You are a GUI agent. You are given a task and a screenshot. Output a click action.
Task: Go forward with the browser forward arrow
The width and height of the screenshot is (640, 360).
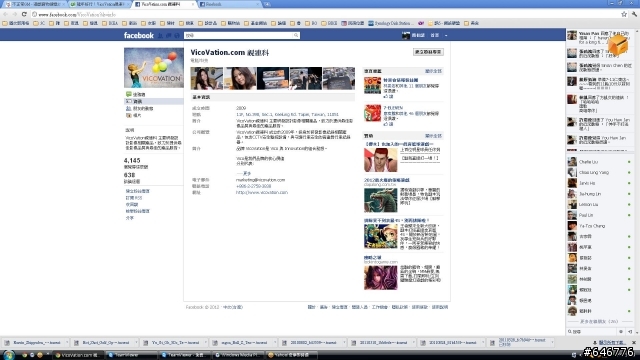coord(15,14)
